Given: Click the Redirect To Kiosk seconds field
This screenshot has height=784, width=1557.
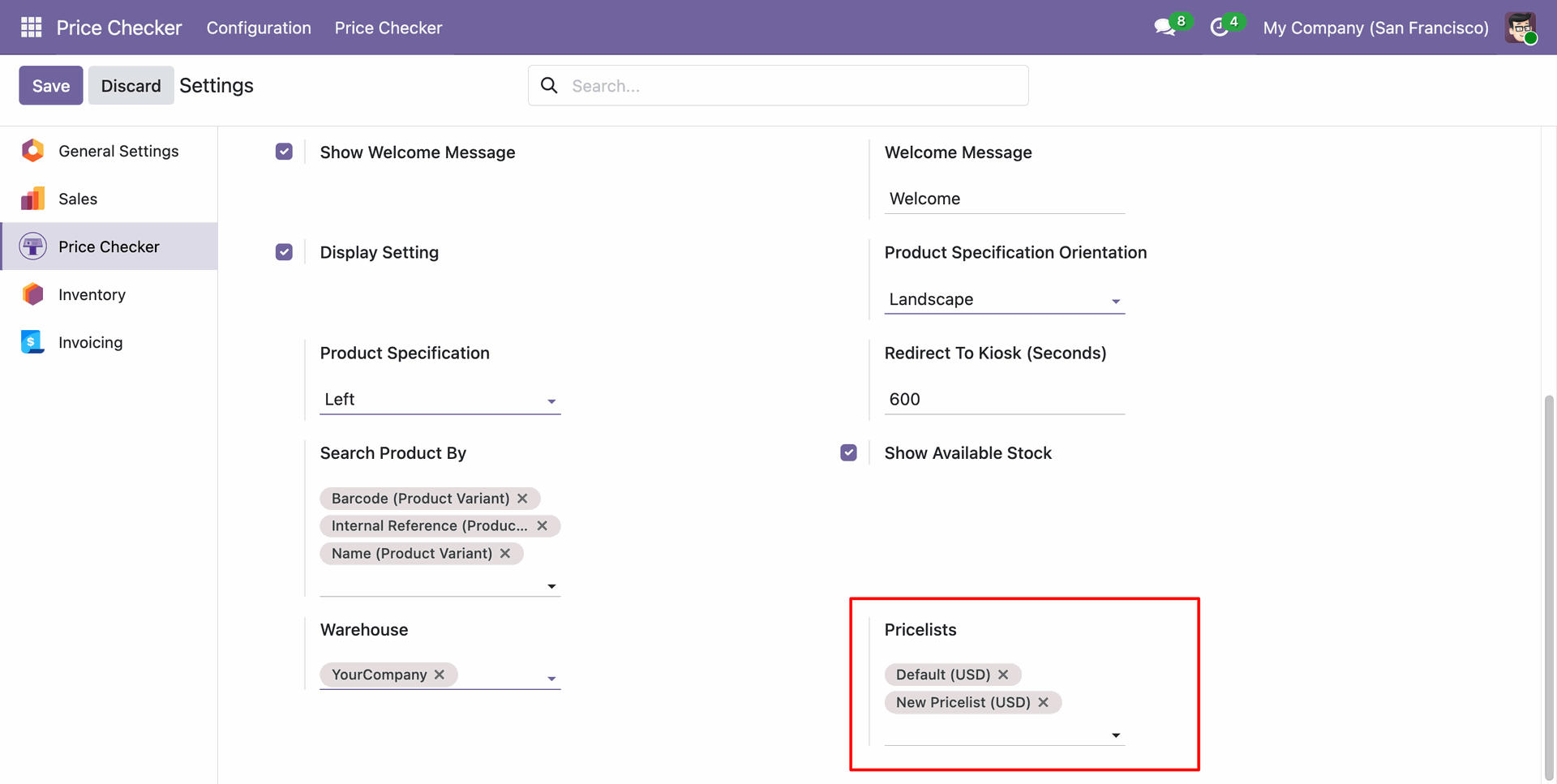Looking at the screenshot, I should click(x=1004, y=399).
